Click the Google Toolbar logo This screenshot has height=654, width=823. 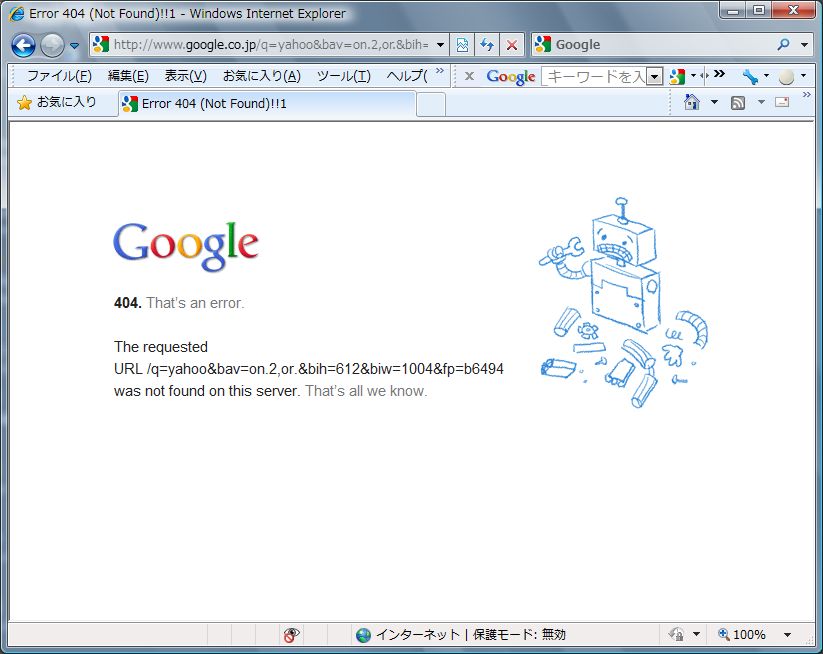[x=511, y=77]
